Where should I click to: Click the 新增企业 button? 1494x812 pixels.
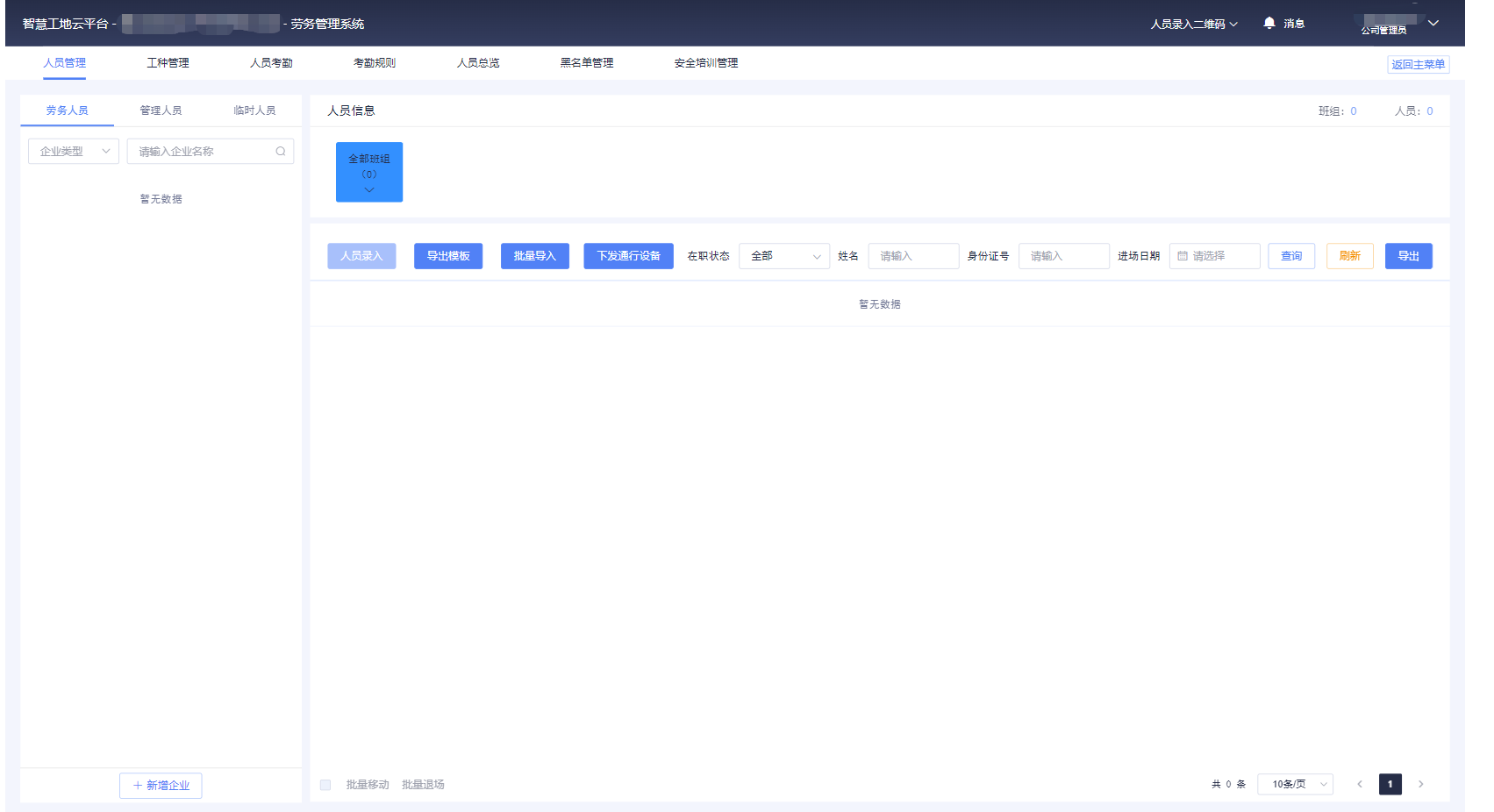(x=161, y=786)
